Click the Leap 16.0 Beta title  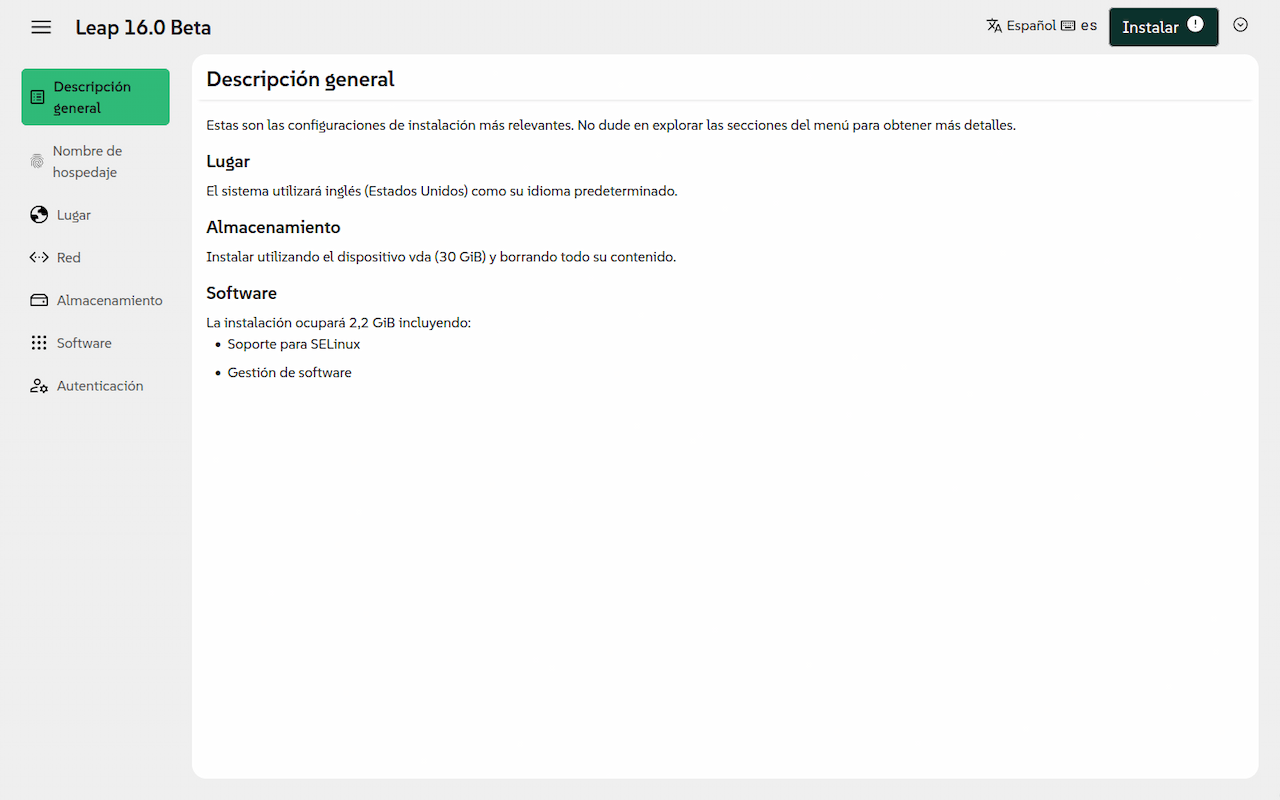click(x=143, y=27)
